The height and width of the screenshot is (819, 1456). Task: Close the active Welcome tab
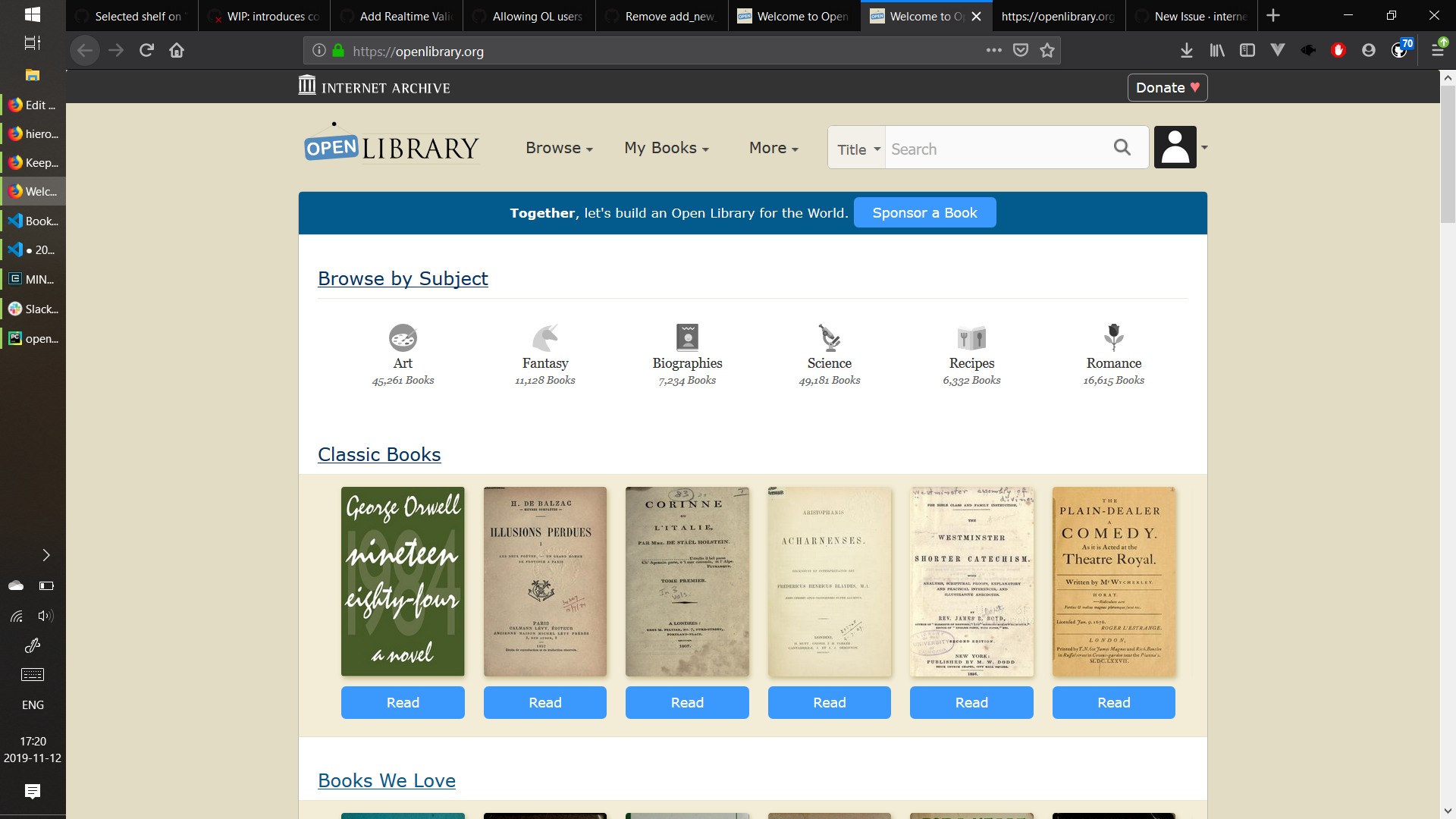[x=976, y=16]
